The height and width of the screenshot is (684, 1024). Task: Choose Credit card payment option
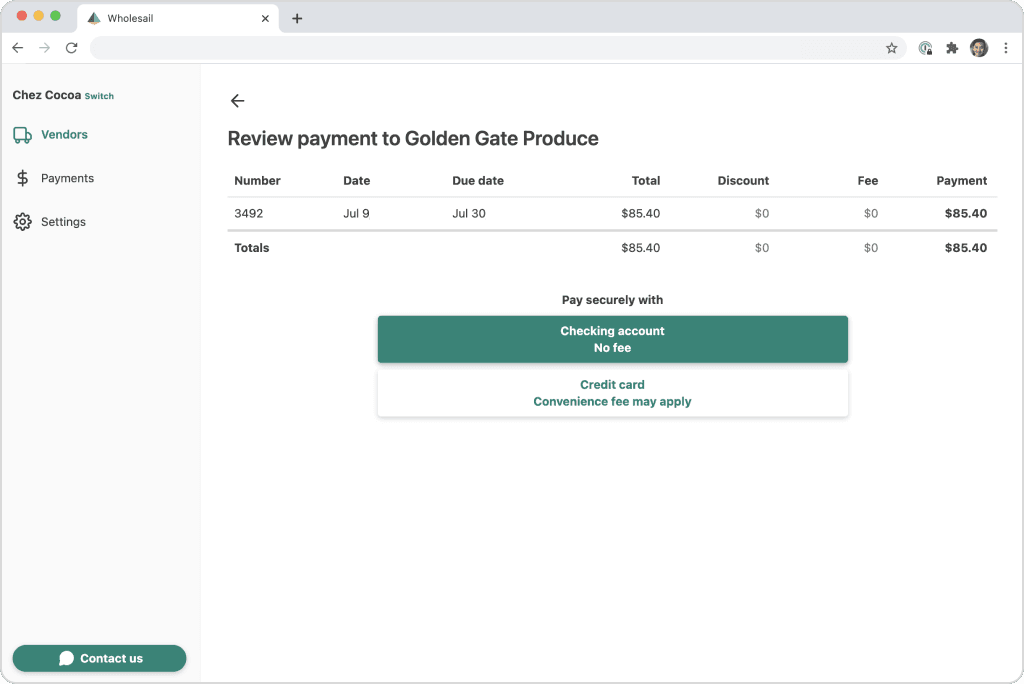pyautogui.click(x=613, y=393)
